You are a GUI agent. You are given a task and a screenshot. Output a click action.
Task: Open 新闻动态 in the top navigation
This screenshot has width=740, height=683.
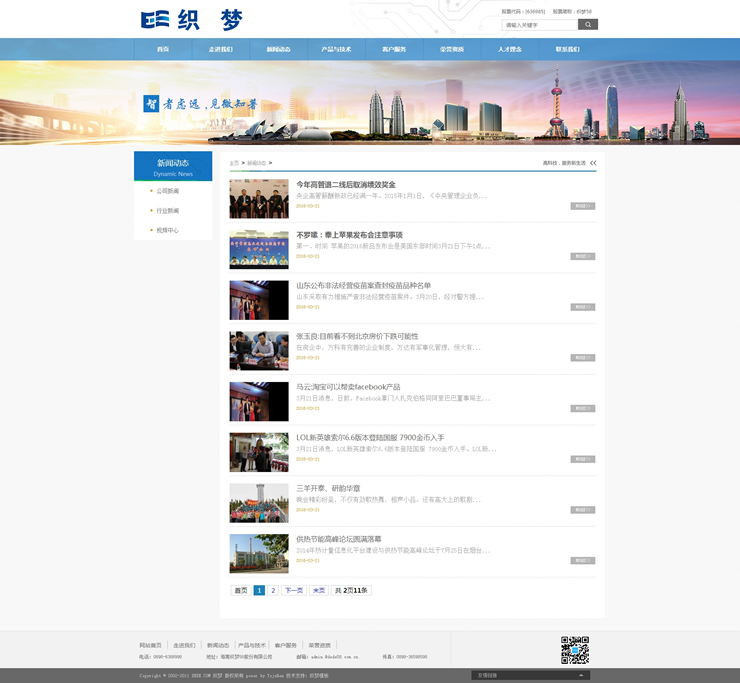tap(278, 49)
